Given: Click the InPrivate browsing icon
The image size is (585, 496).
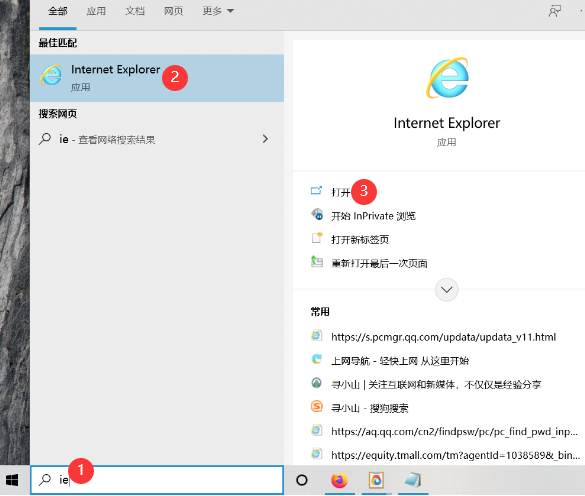Looking at the screenshot, I should (317, 215).
